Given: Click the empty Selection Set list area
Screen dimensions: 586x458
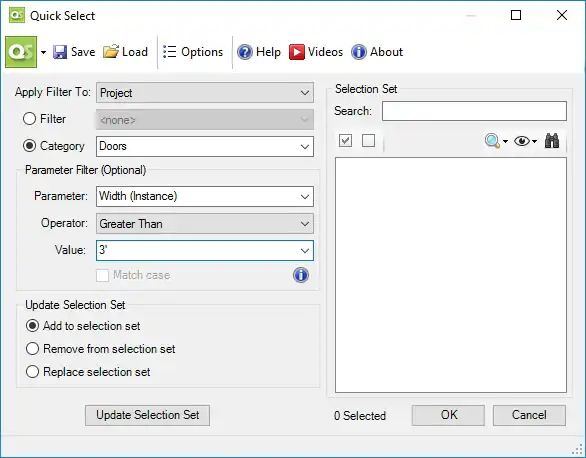Looking at the screenshot, I should point(451,275).
